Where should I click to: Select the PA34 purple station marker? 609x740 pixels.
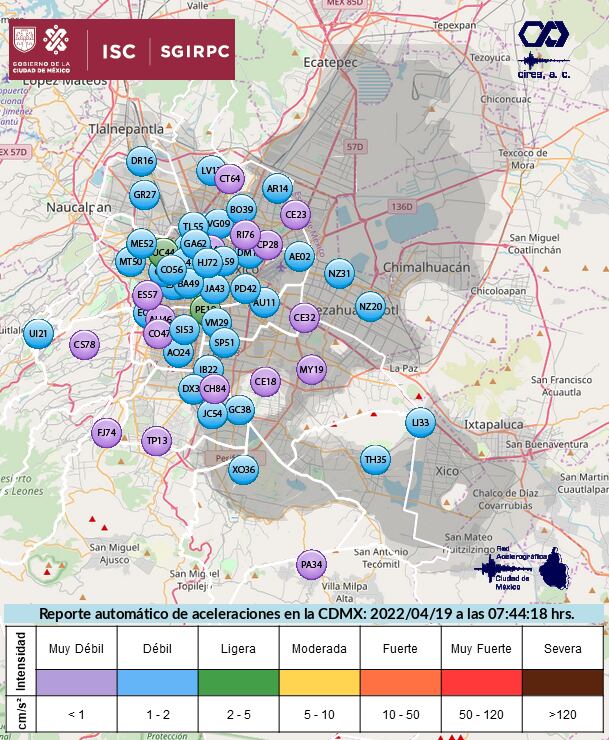point(312,565)
